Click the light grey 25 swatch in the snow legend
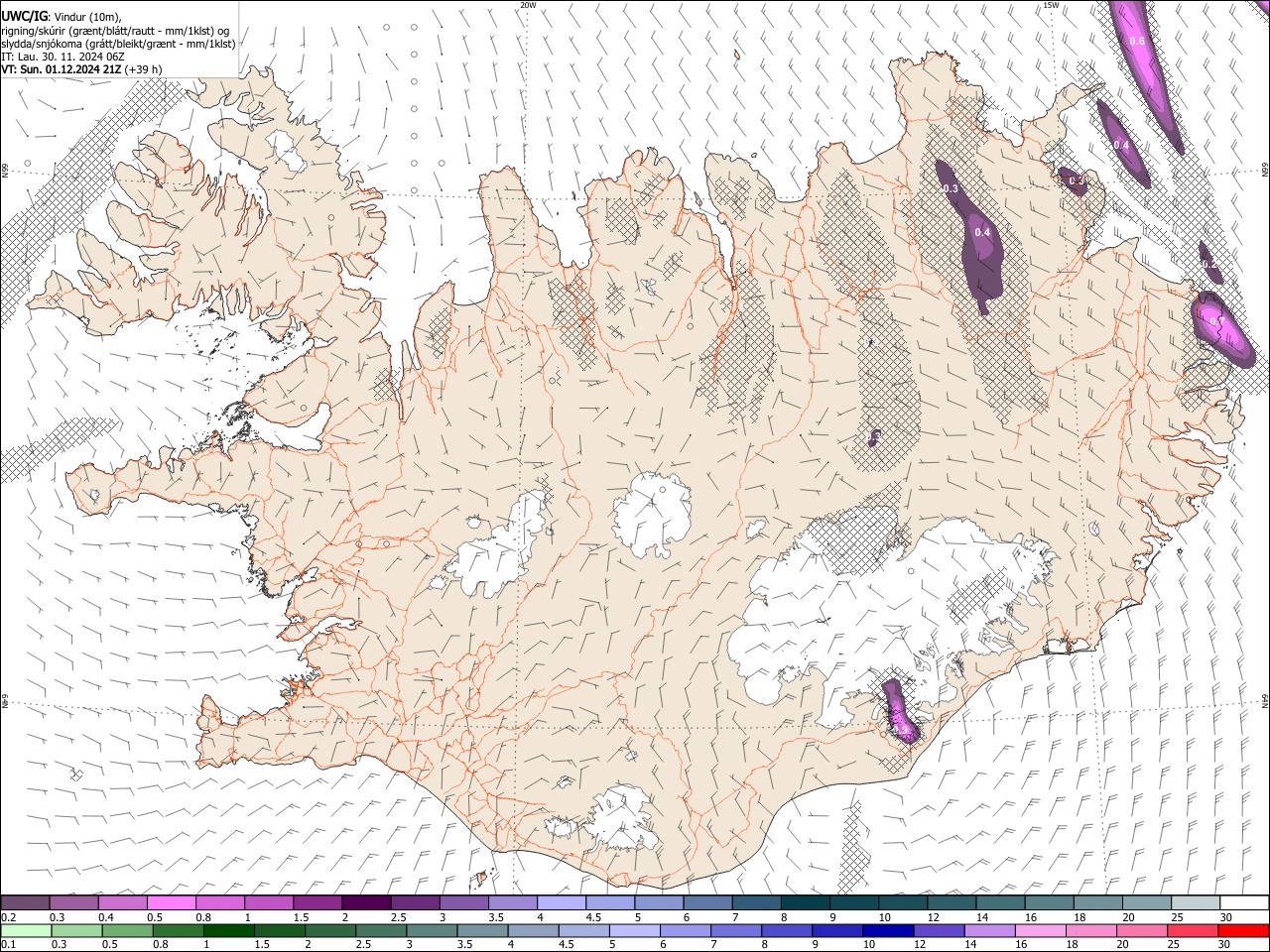The image size is (1270, 952). [x=1195, y=902]
